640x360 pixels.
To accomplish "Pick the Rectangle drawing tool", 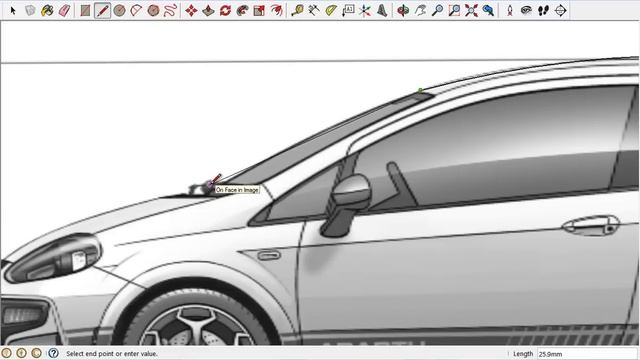I will coord(85,11).
